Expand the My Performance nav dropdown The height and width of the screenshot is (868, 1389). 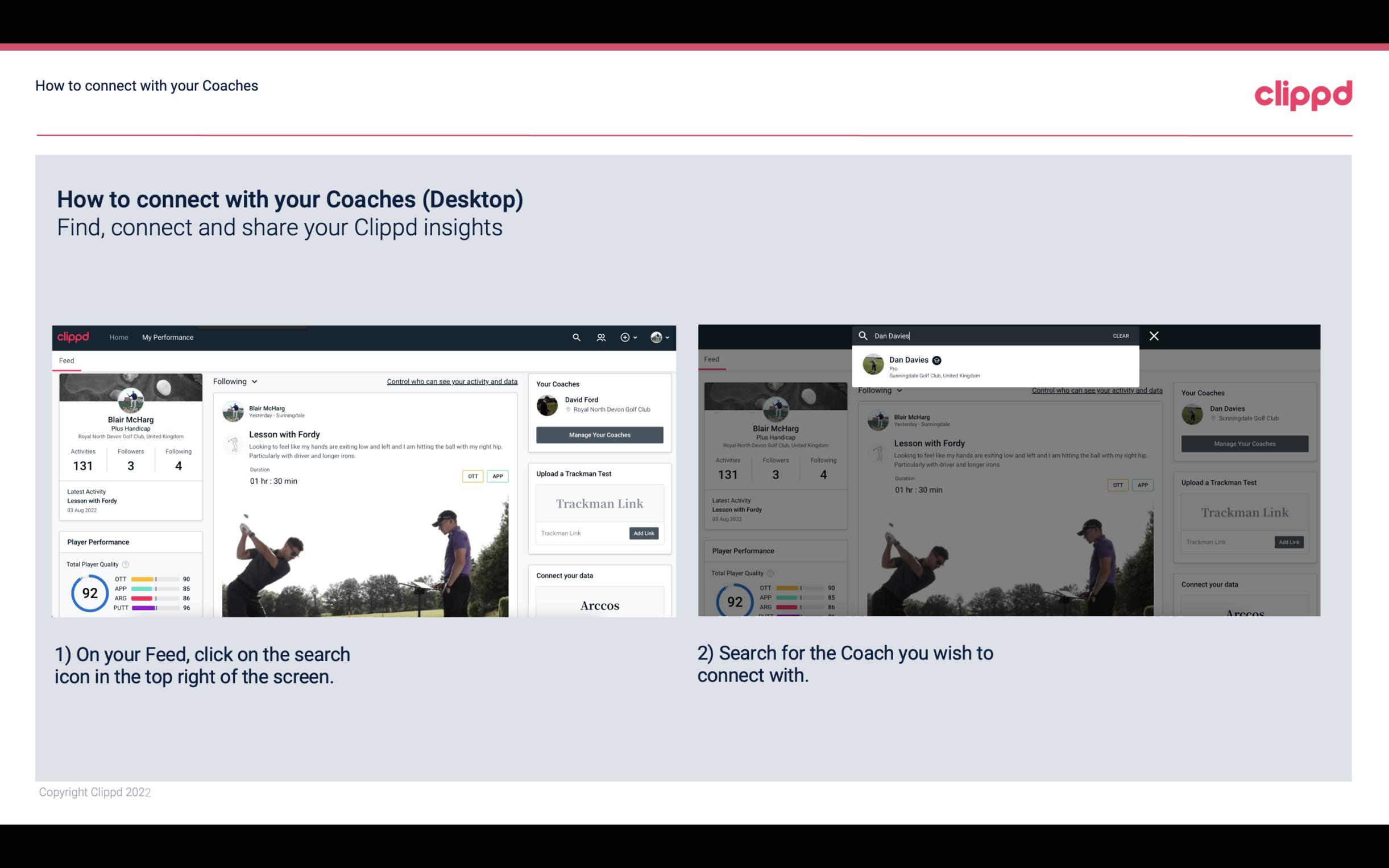pyautogui.click(x=167, y=337)
